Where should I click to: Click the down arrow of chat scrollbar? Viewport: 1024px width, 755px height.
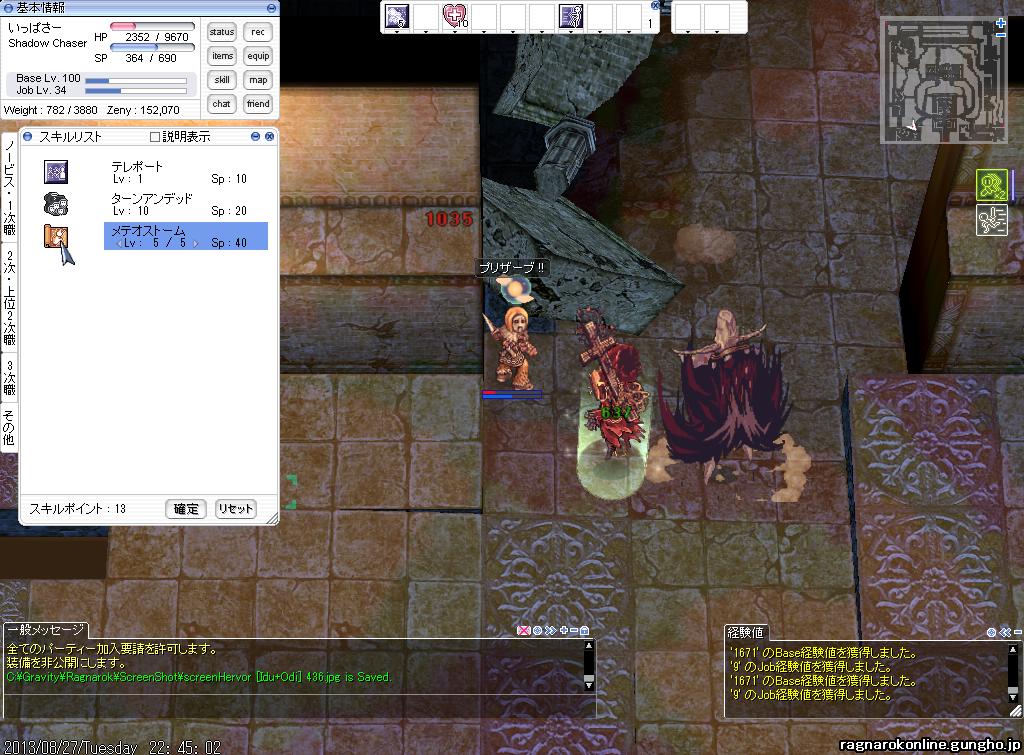[x=588, y=685]
